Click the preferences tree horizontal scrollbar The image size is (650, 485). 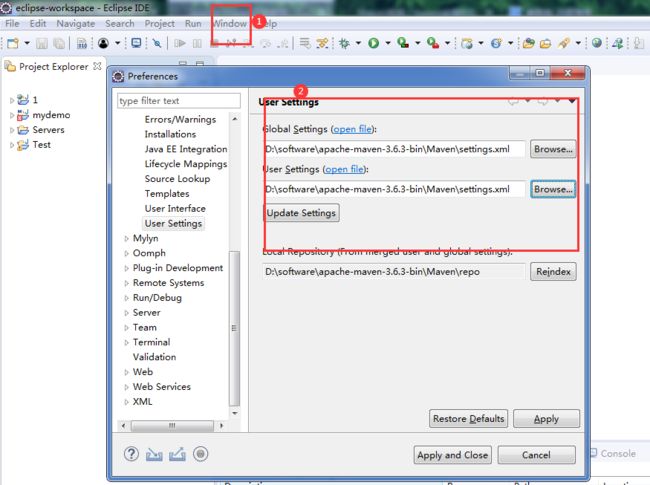click(172, 425)
